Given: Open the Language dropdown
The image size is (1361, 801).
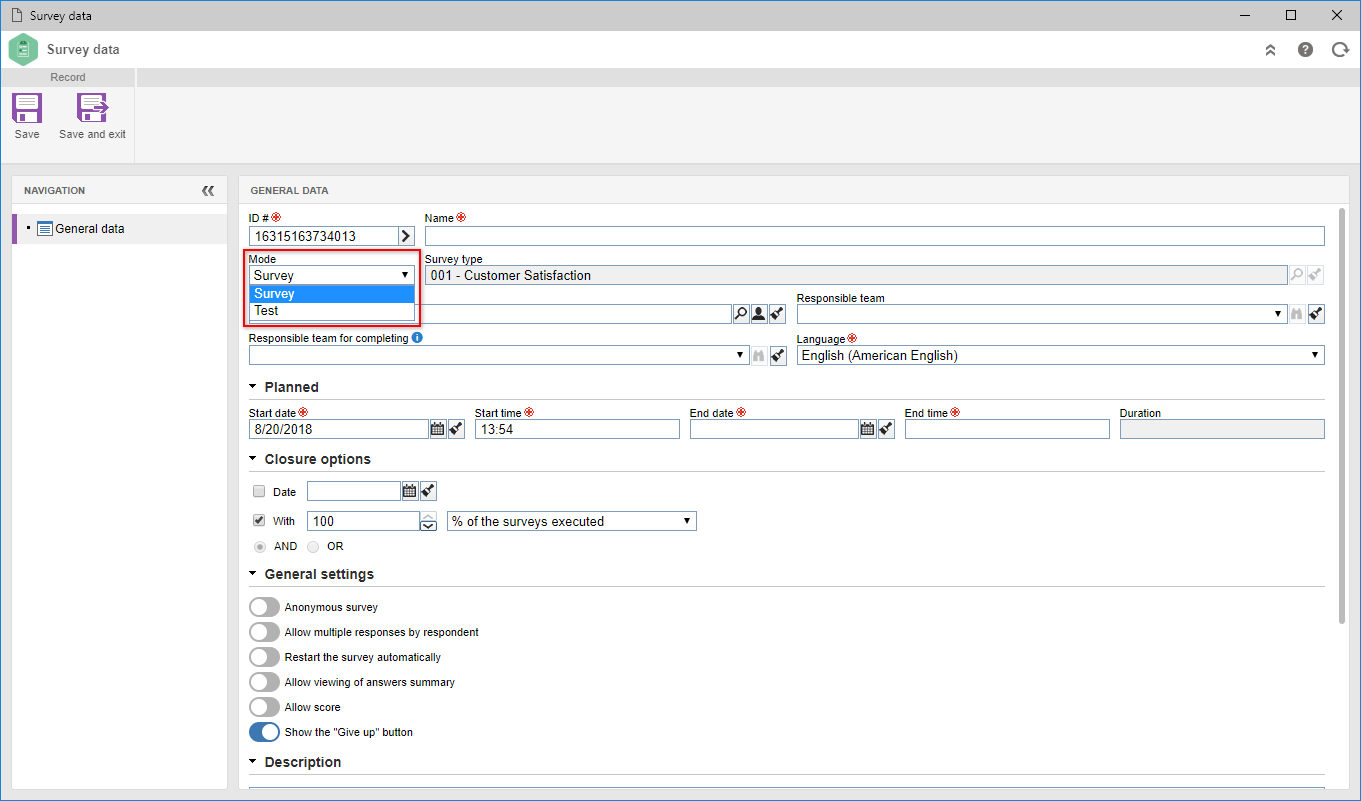Looking at the screenshot, I should [1061, 355].
